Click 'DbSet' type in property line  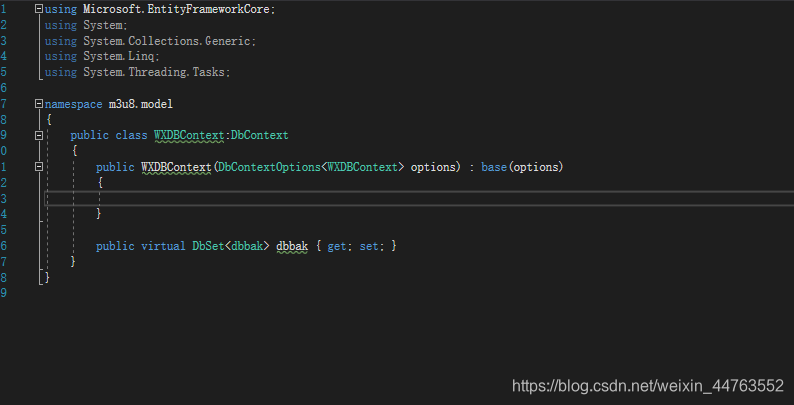[x=208, y=246]
